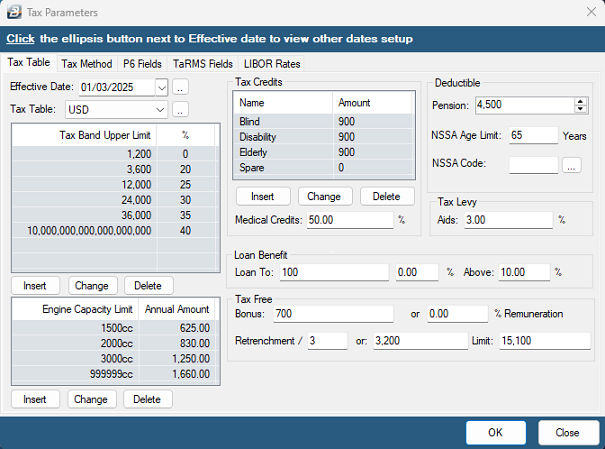The height and width of the screenshot is (449, 605).
Task: Click the Effective Date text field
Action: (117, 88)
